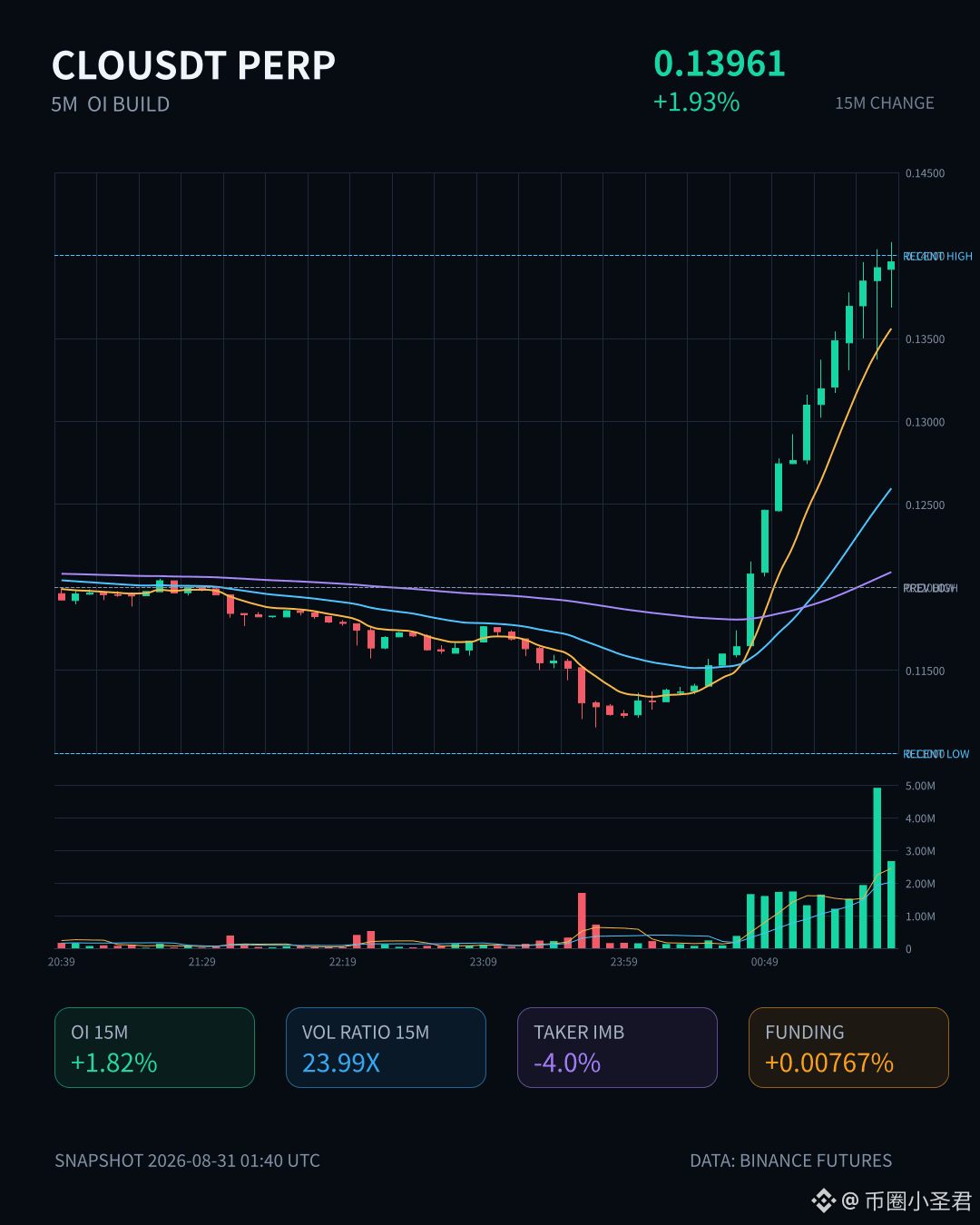Click the FUNDING stat card
Image resolution: width=980 pixels, height=1225 pixels.
848,1047
